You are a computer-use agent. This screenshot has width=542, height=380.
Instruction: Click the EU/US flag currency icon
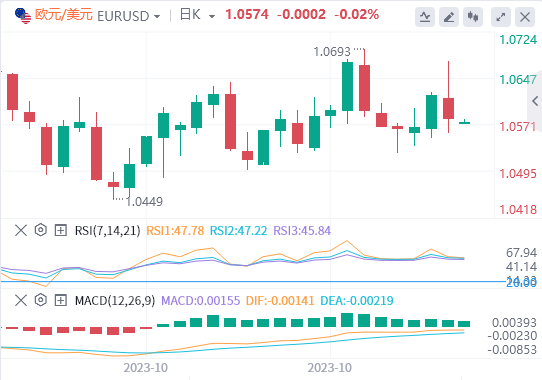tap(23, 16)
